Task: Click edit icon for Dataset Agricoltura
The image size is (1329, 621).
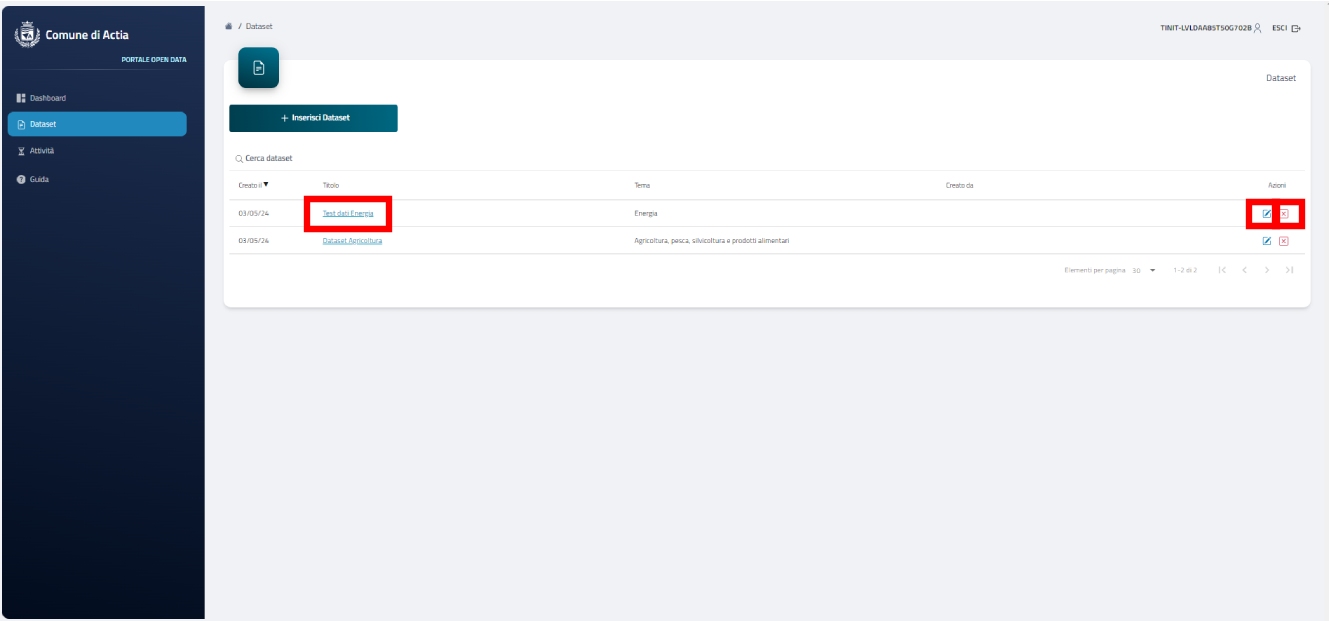Action: 1267,241
